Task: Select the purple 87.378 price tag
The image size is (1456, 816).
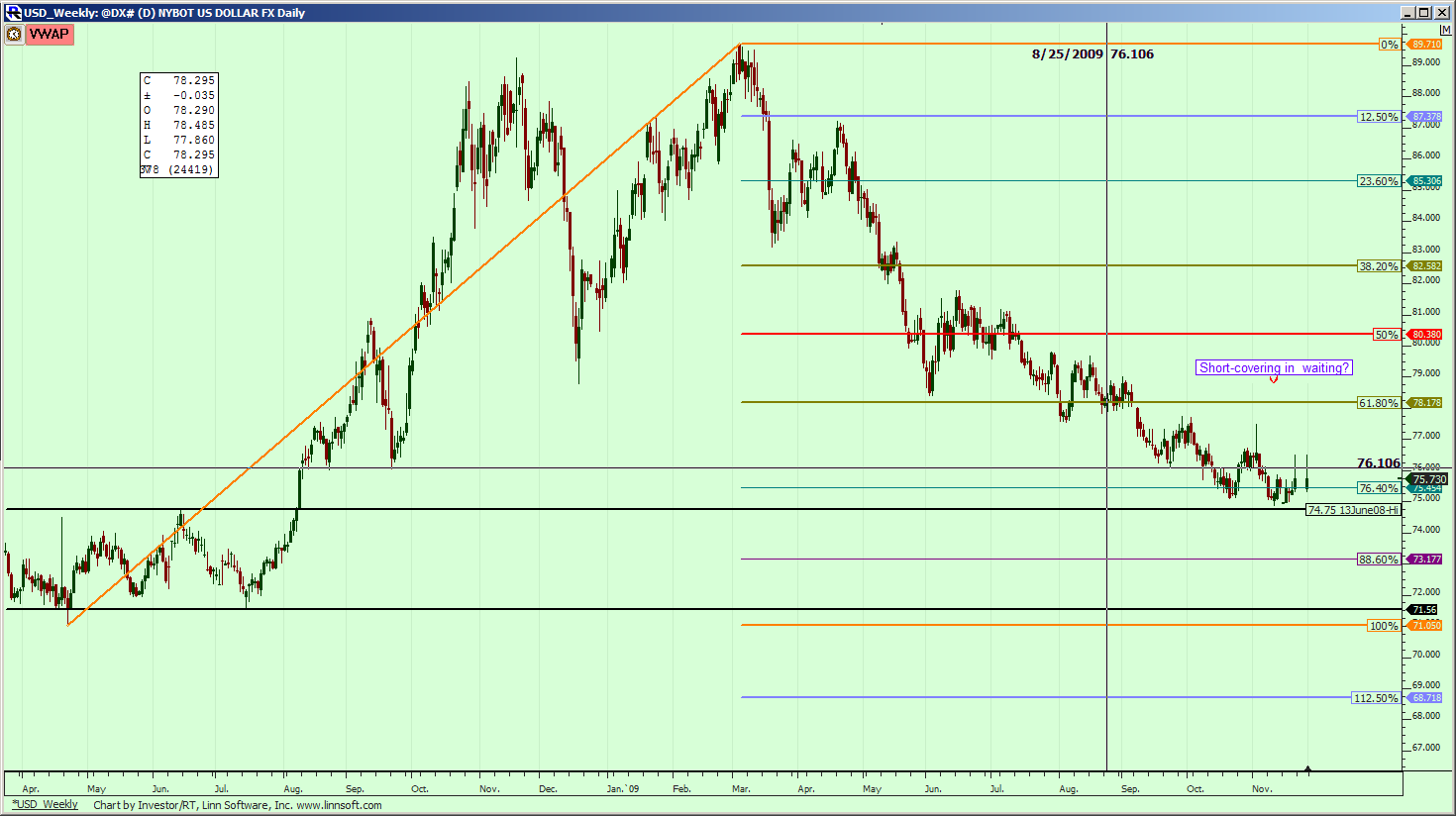Action: [1426, 117]
